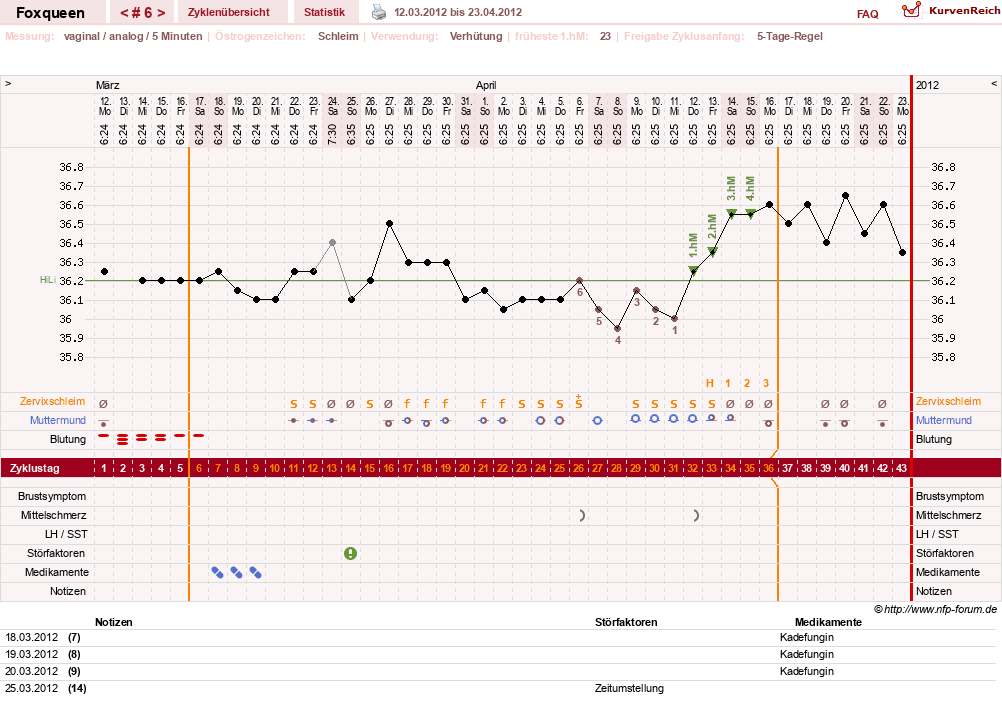Click the 1.hM green triangle marker
Screen dimensions: 1002x721
click(x=693, y=270)
